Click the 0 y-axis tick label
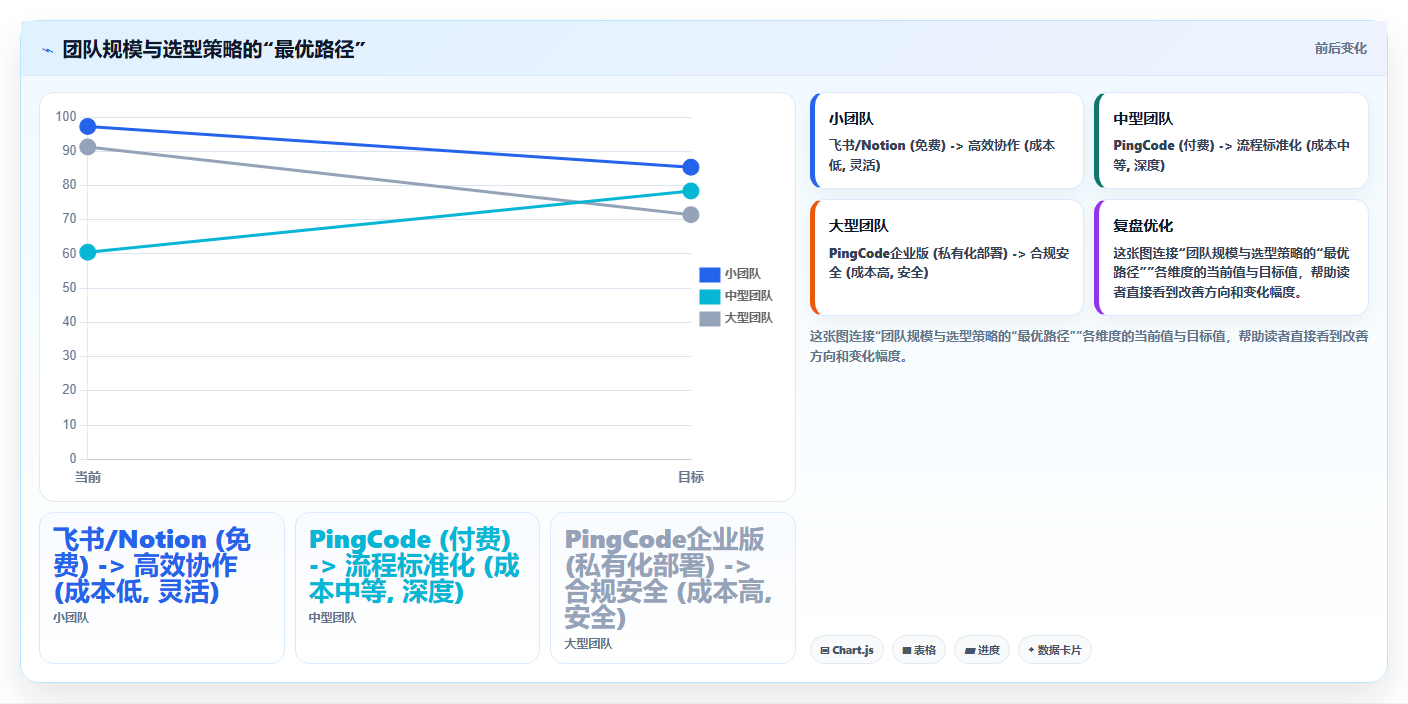The width and height of the screenshot is (1408, 704). 73,459
